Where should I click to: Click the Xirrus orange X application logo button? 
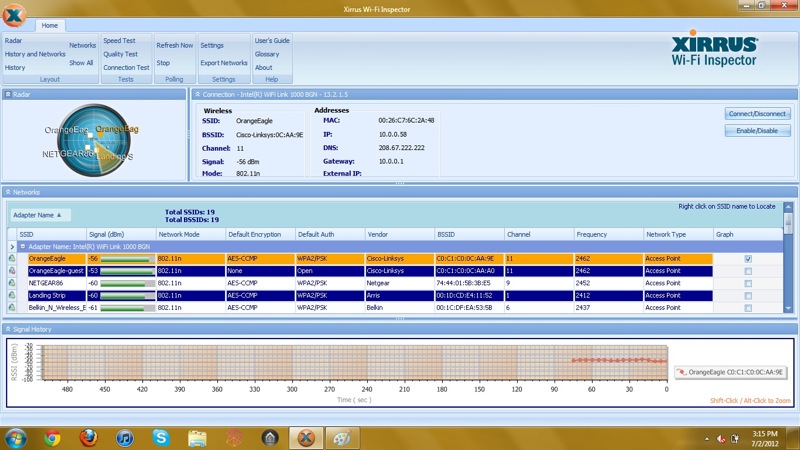[x=14, y=15]
